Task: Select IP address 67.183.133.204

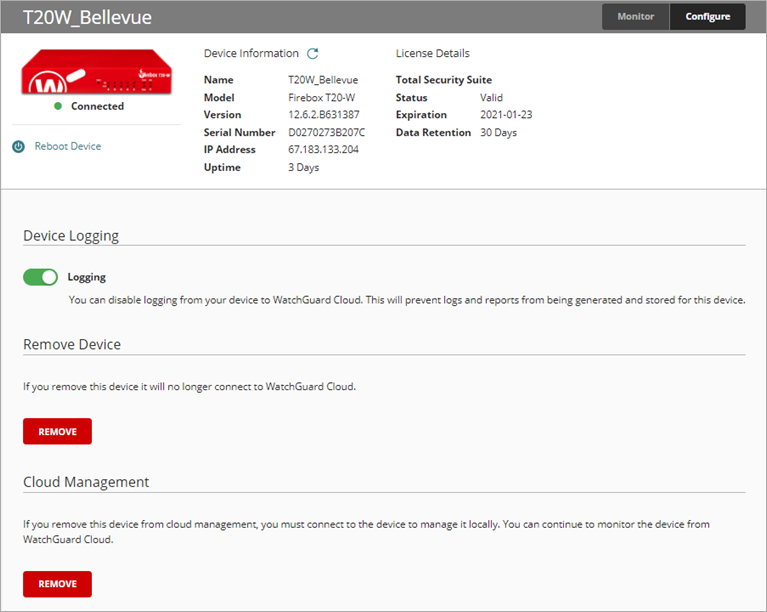Action: (x=323, y=150)
